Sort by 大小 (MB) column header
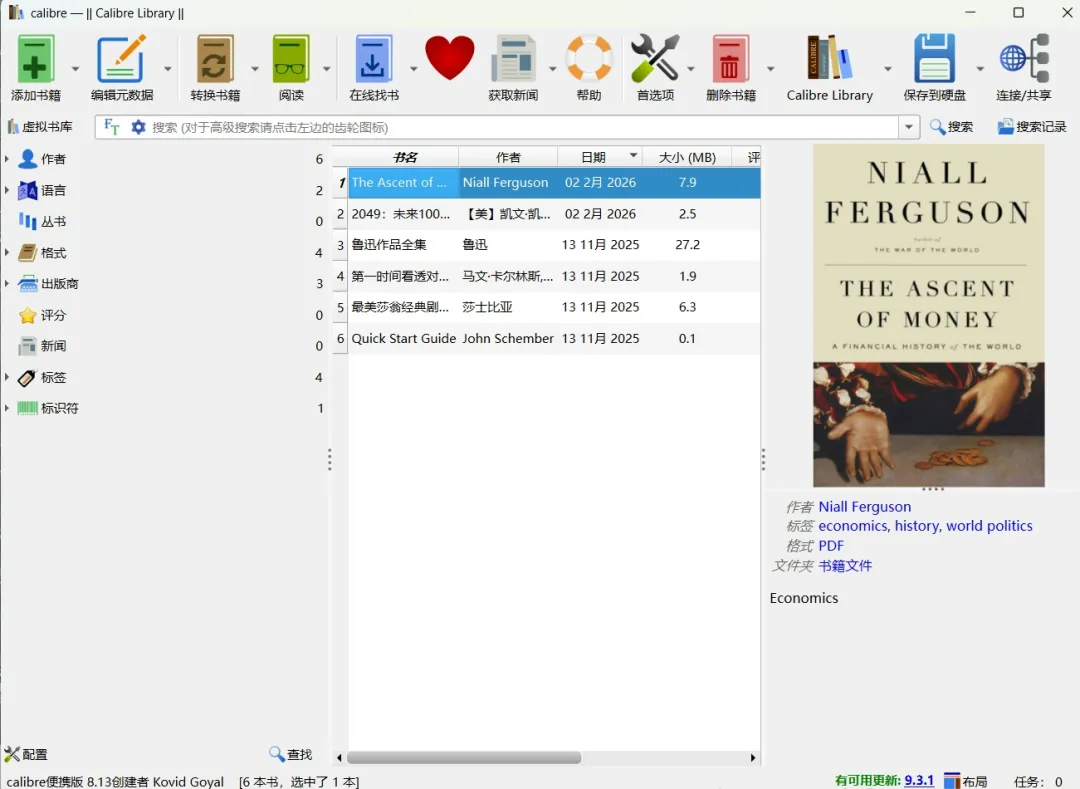This screenshot has width=1080, height=789. tap(687, 157)
